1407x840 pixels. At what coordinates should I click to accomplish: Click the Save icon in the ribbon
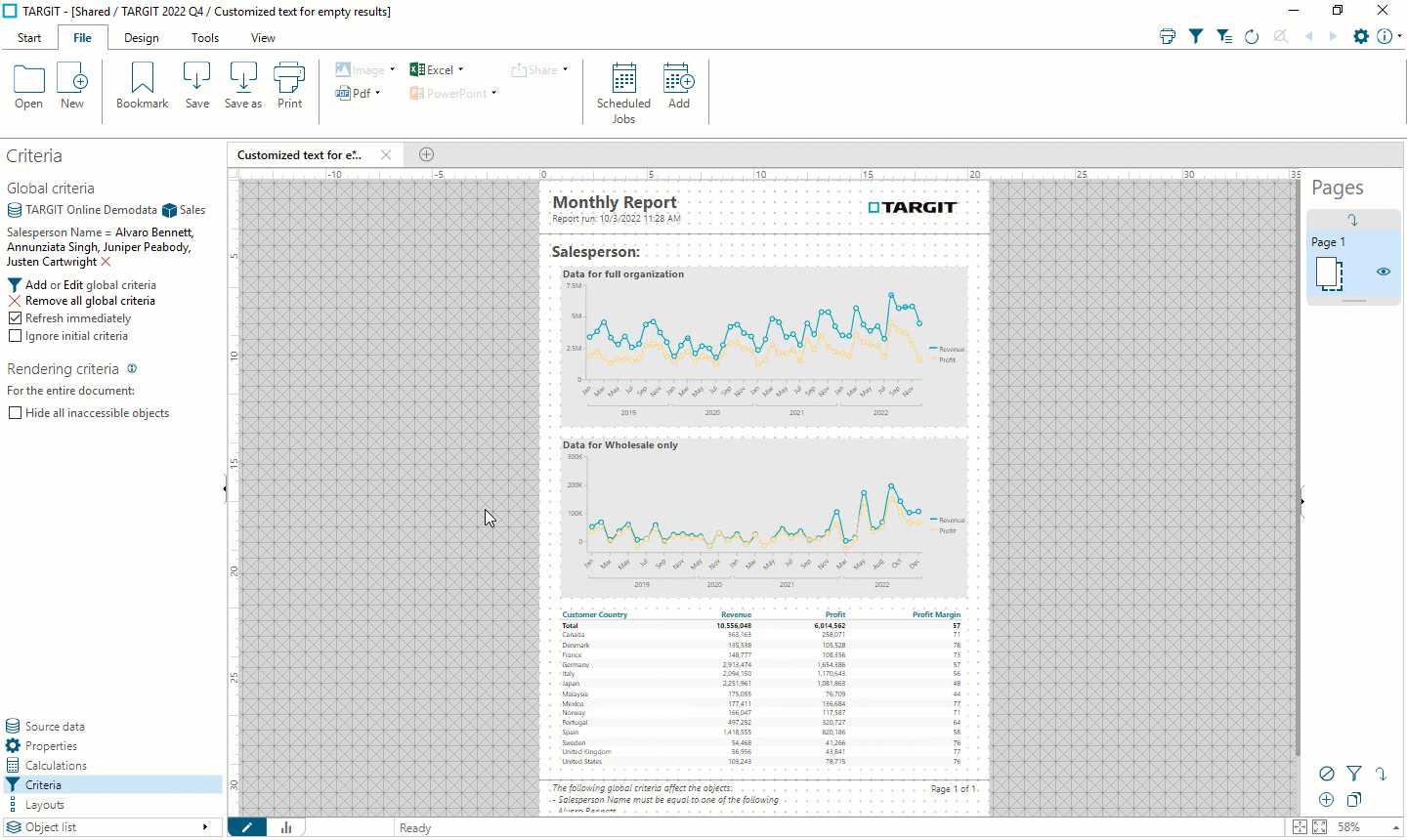(197, 78)
